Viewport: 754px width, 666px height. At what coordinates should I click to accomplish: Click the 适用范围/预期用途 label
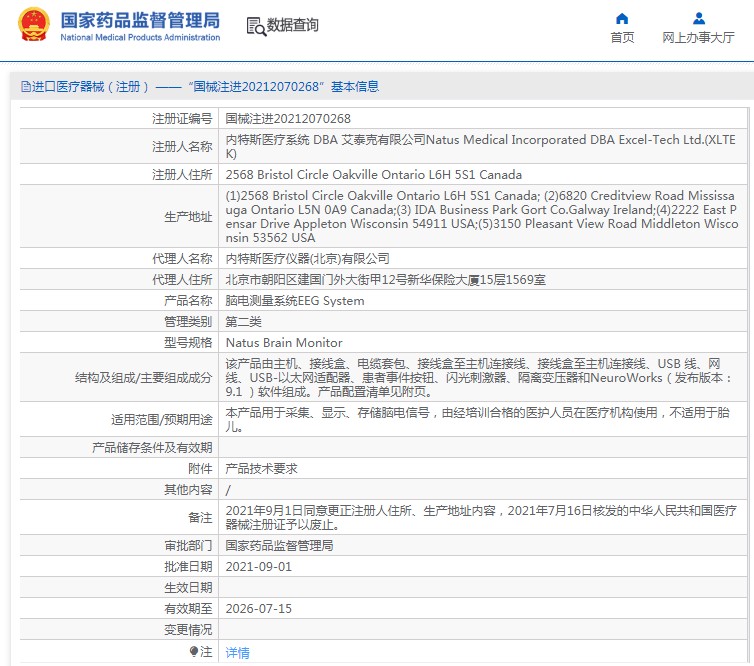(162, 420)
